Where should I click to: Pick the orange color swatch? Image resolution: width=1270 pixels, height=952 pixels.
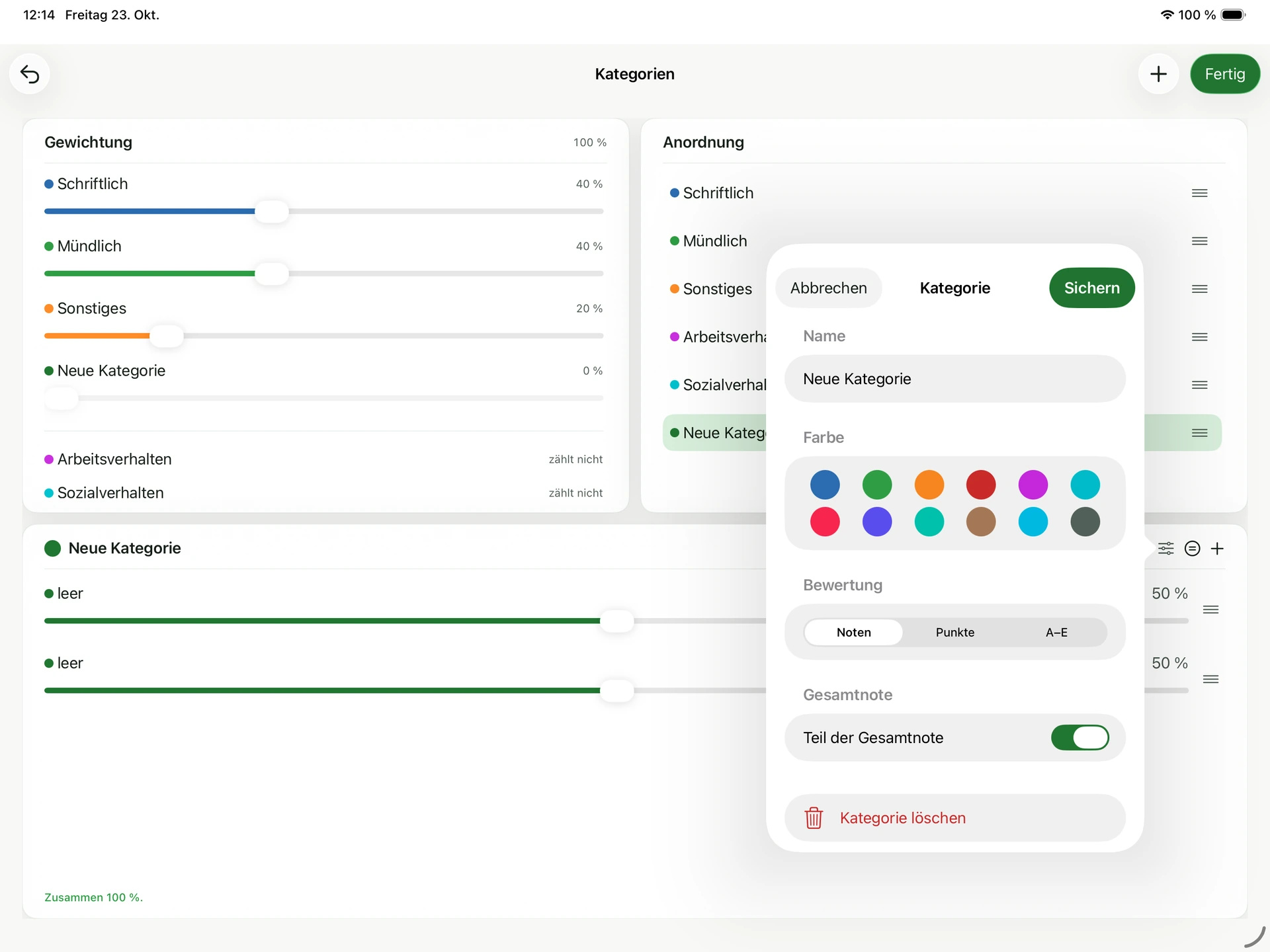929,485
